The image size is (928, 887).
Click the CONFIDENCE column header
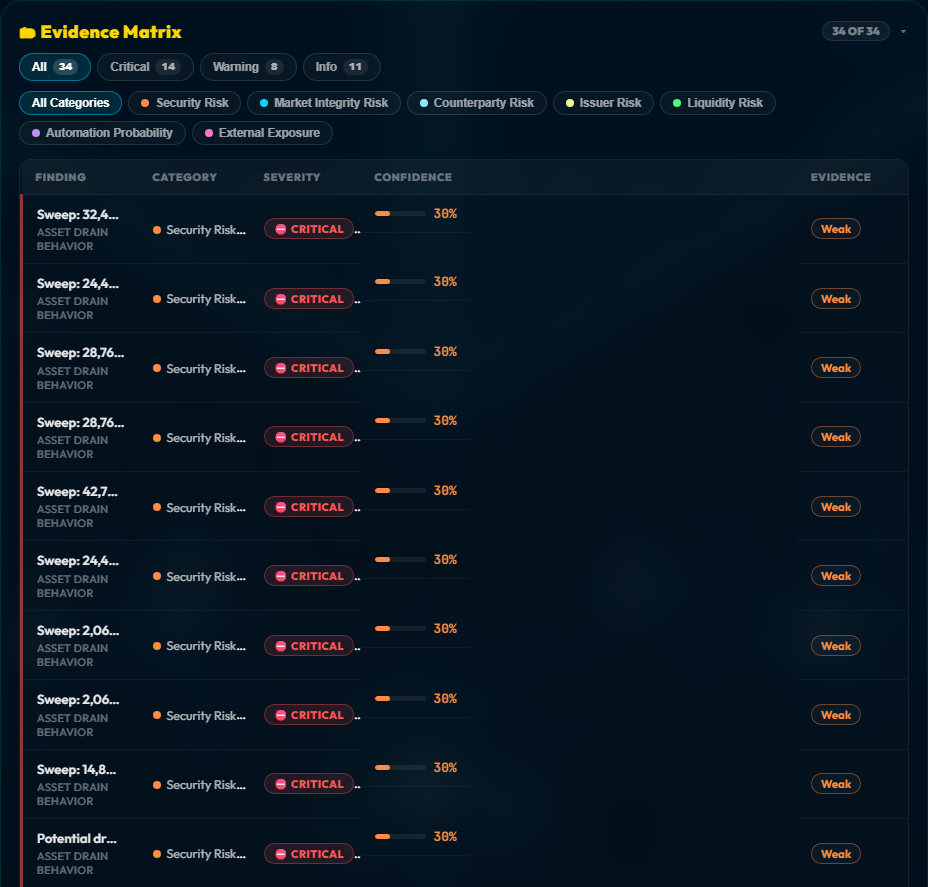click(x=413, y=177)
